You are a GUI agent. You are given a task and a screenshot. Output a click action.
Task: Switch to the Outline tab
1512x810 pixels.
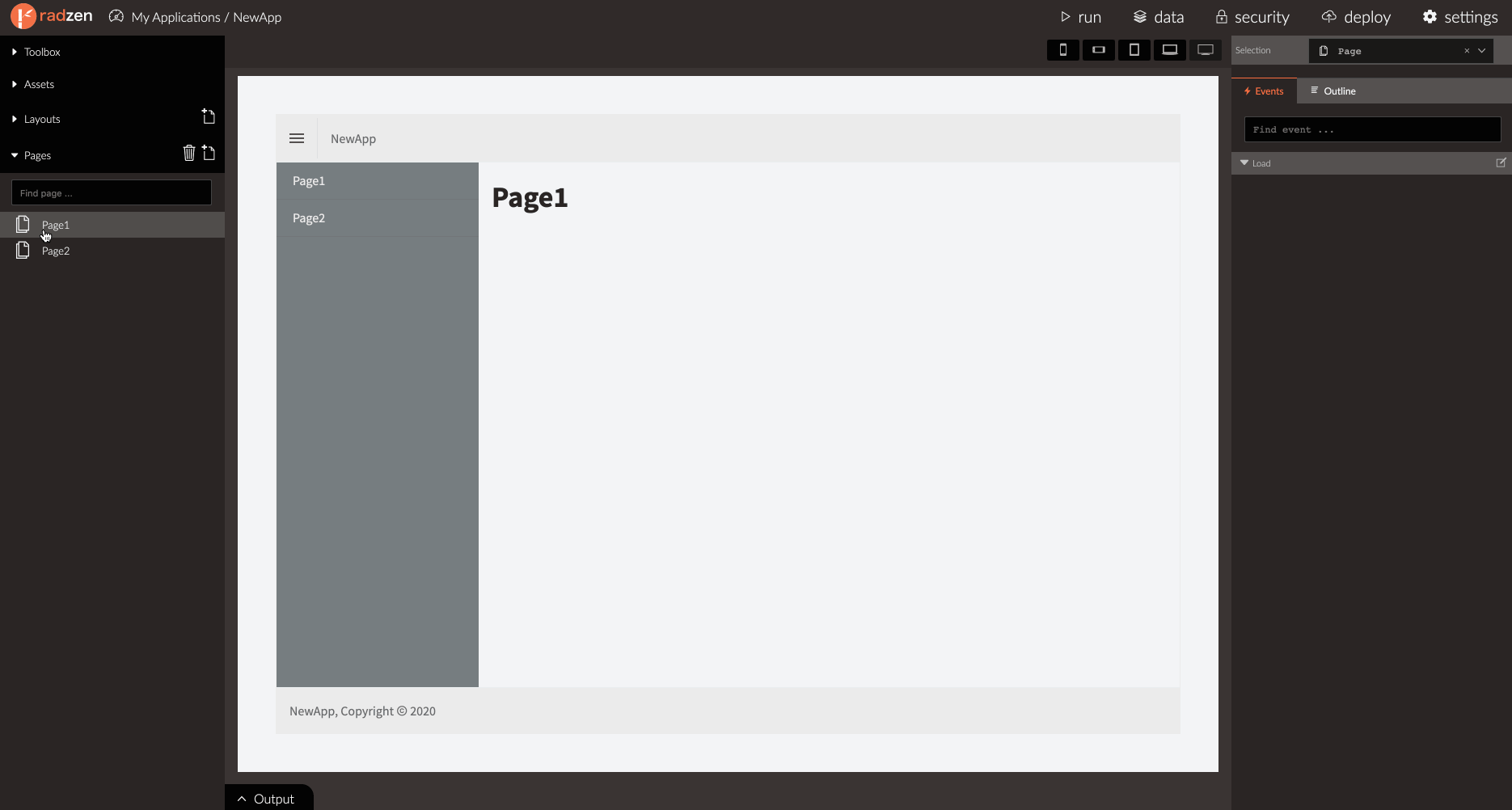1333,91
